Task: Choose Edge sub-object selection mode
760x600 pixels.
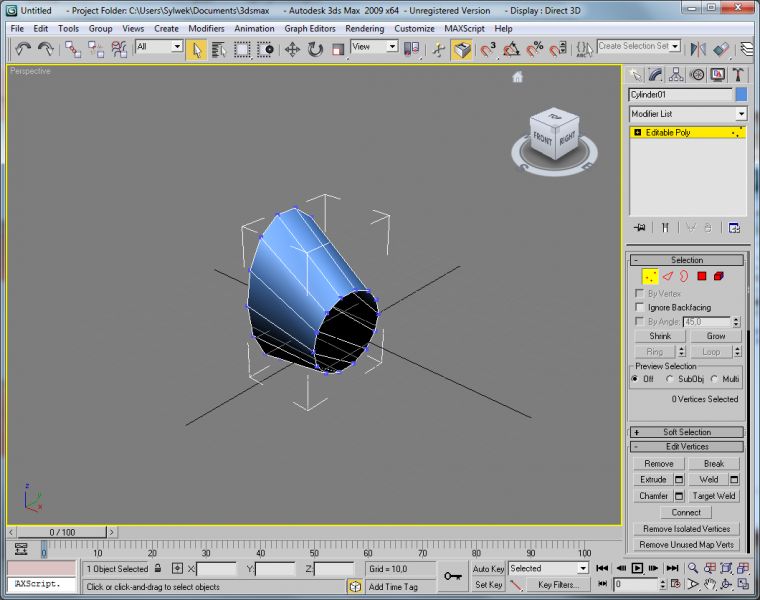Action: click(667, 276)
